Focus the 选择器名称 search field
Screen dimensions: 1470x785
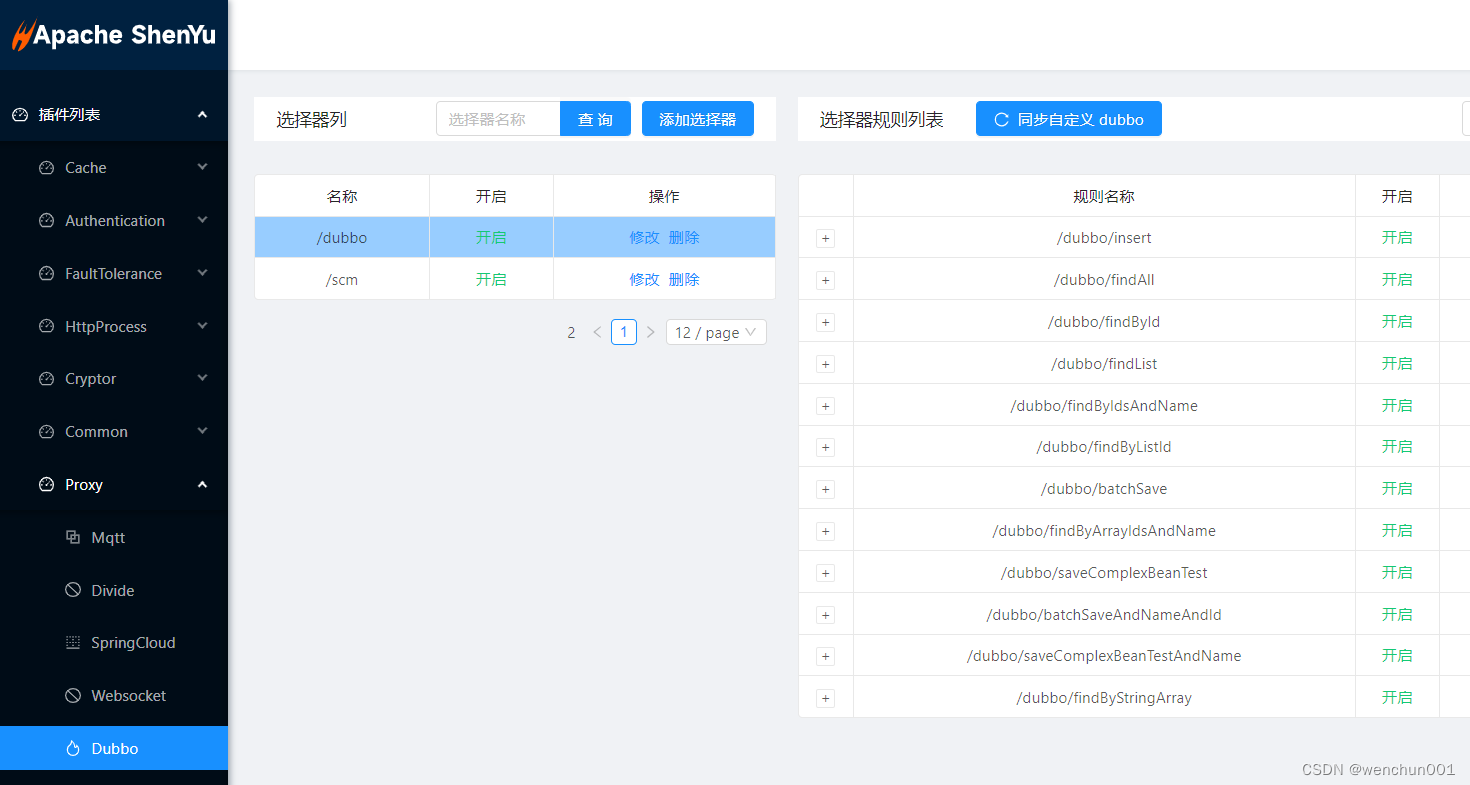[498, 119]
